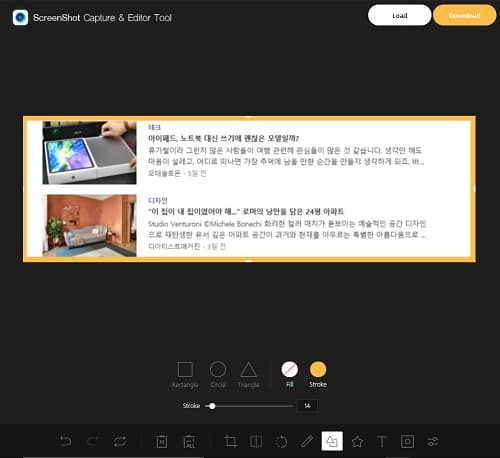The image size is (500, 458).
Task: Click the Undo icon
Action: (66, 441)
